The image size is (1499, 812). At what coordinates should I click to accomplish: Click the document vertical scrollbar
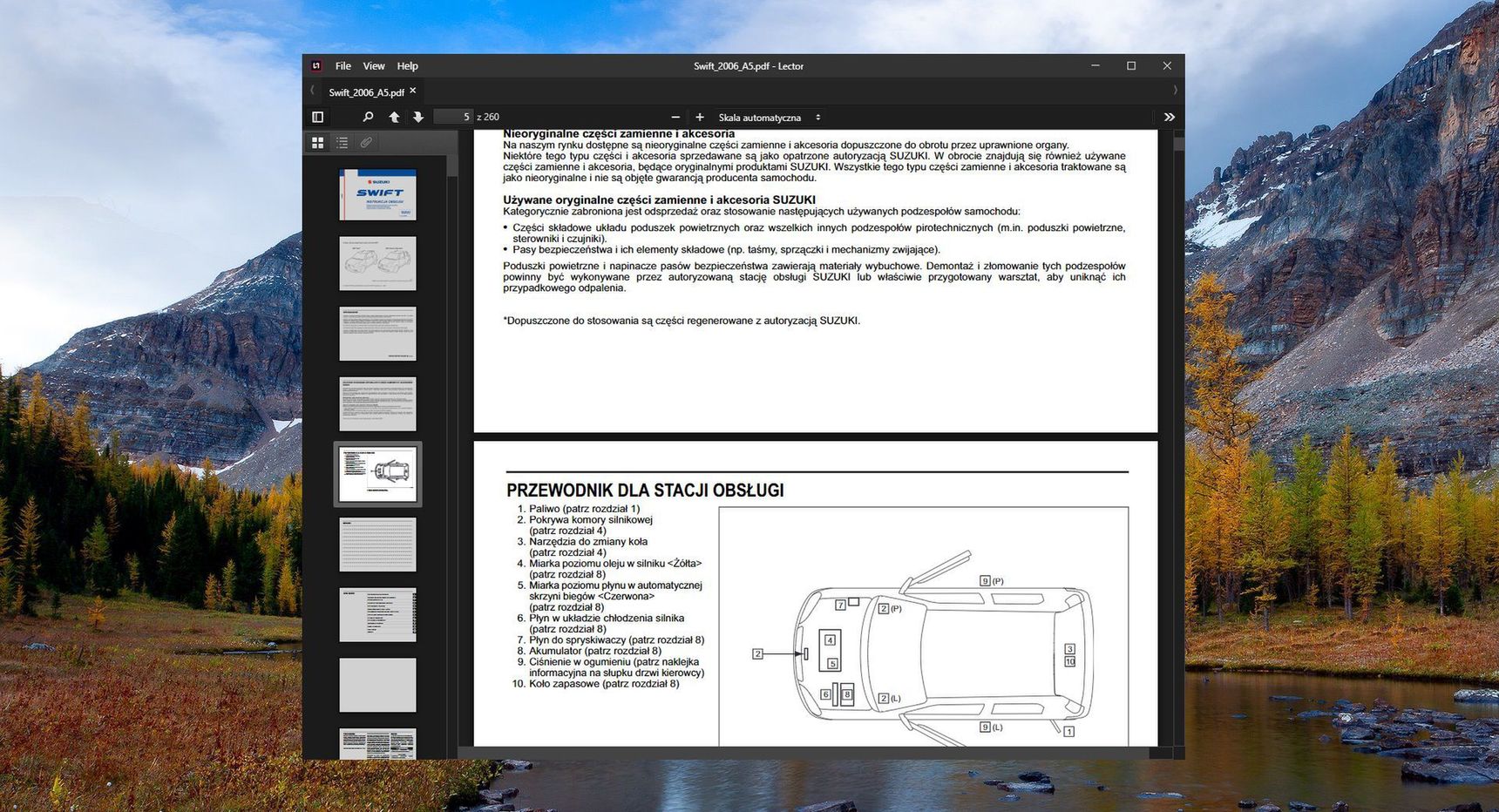(x=1178, y=145)
